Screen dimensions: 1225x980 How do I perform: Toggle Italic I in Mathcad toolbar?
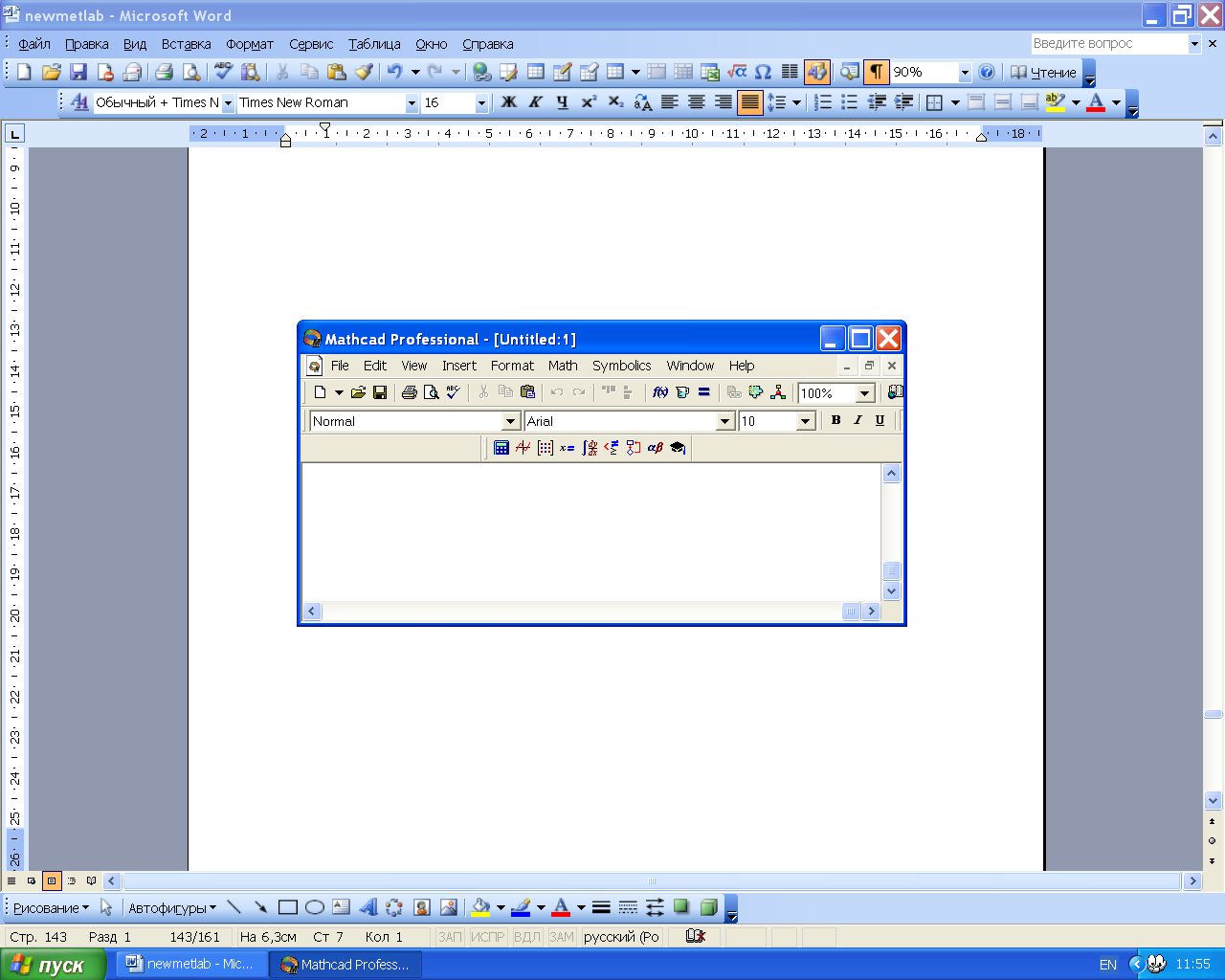coord(857,420)
